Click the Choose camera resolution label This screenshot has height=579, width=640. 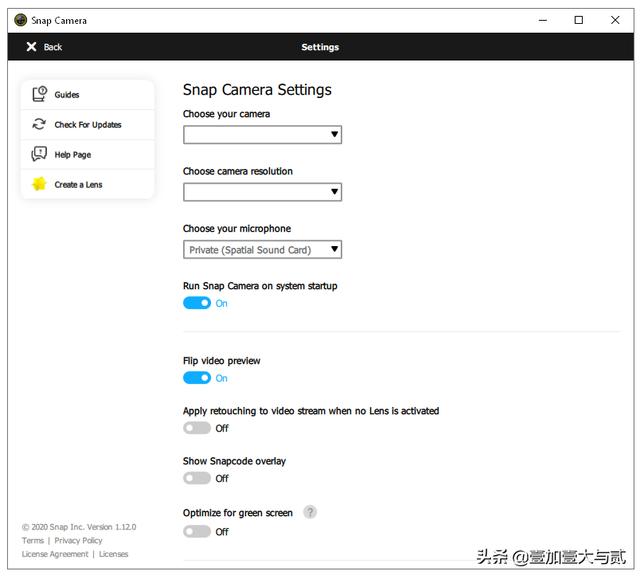pos(238,171)
